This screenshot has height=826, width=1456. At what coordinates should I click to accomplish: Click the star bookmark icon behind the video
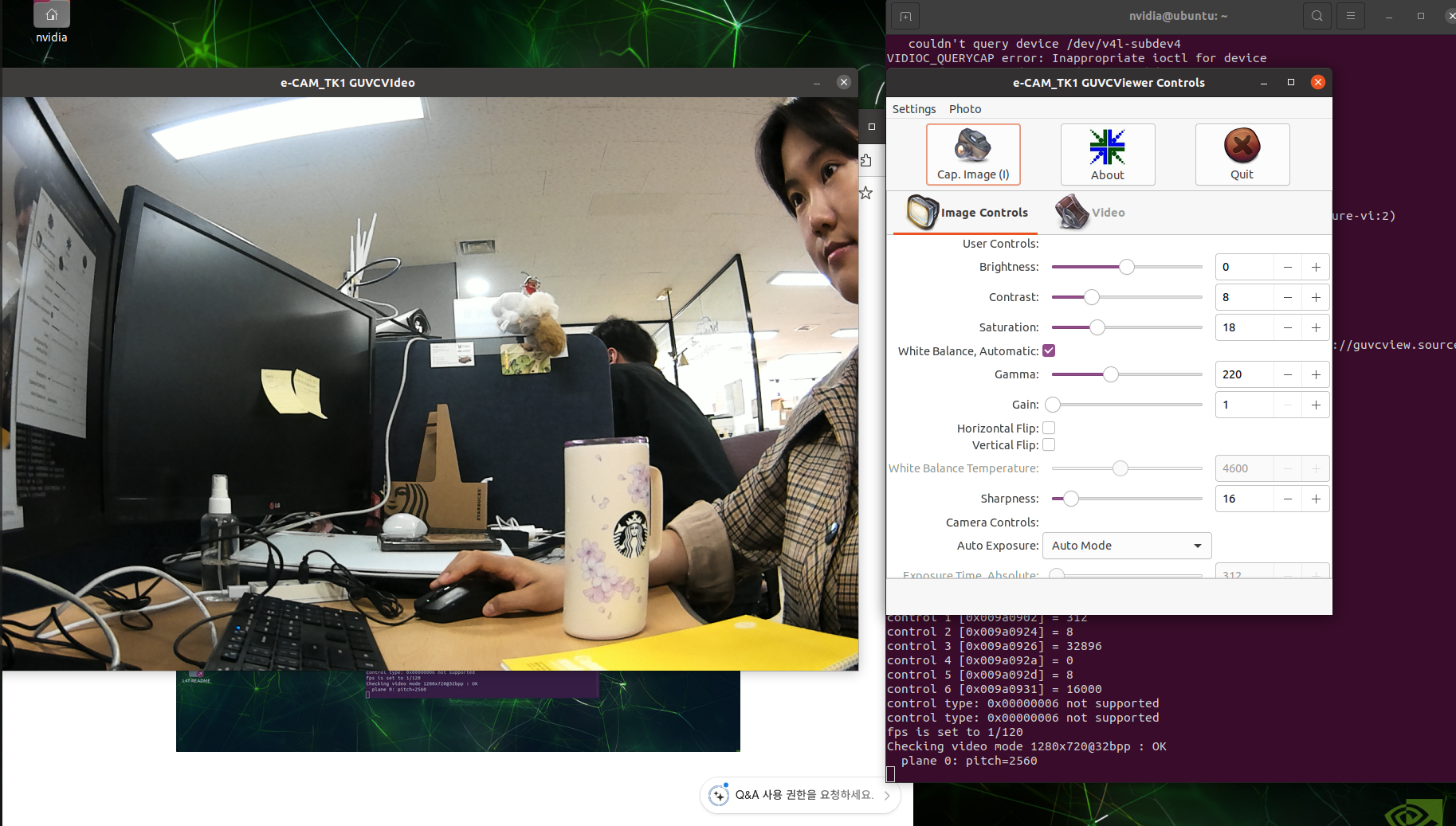tap(866, 193)
